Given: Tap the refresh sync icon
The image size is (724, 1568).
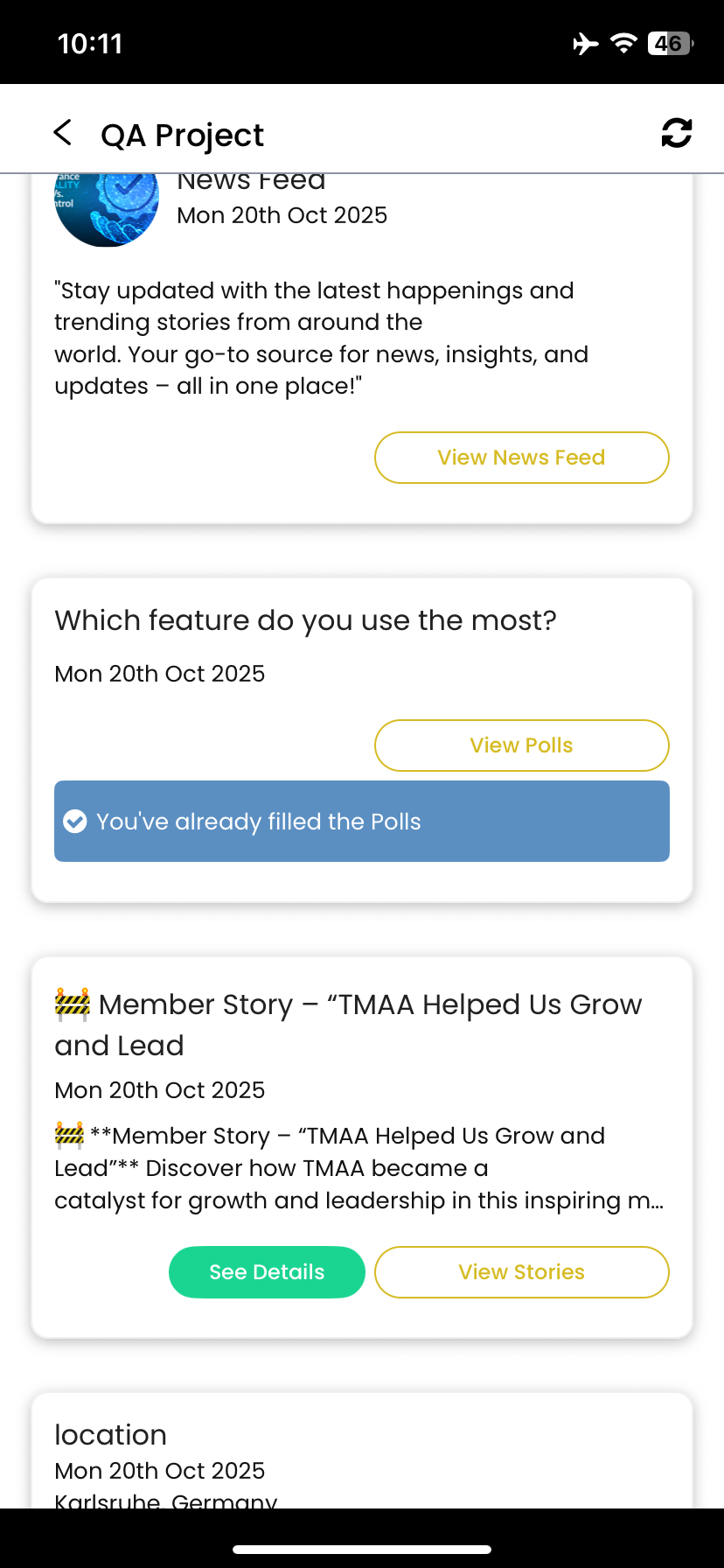Looking at the screenshot, I should (x=676, y=133).
